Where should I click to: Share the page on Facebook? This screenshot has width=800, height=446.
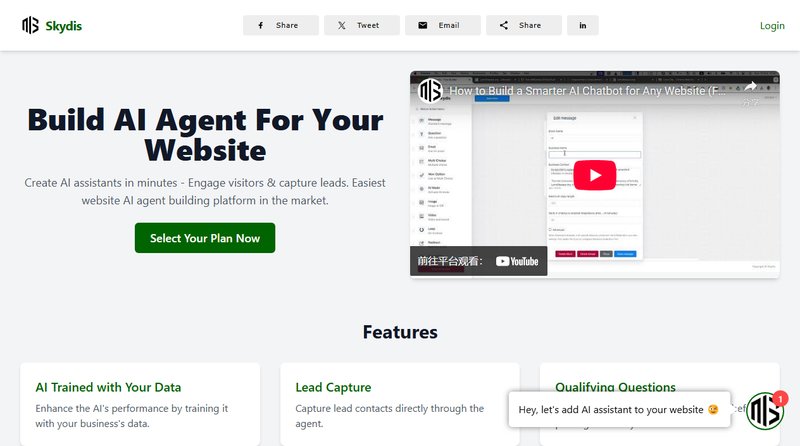pyautogui.click(x=280, y=25)
